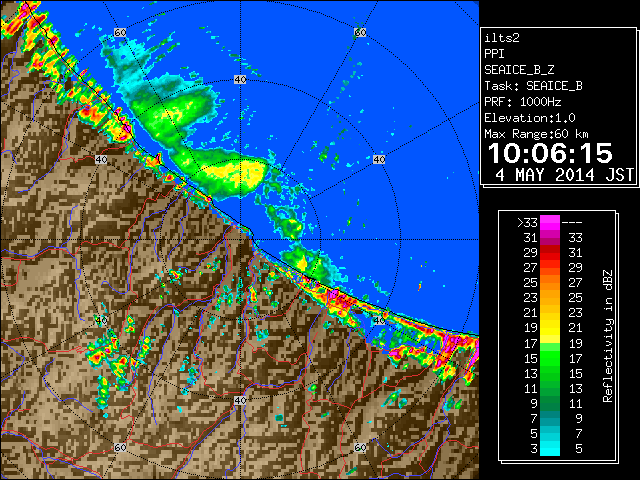Click the magenta >33 dBZ legend swatch
Screen dimensions: 640x480
click(x=550, y=222)
